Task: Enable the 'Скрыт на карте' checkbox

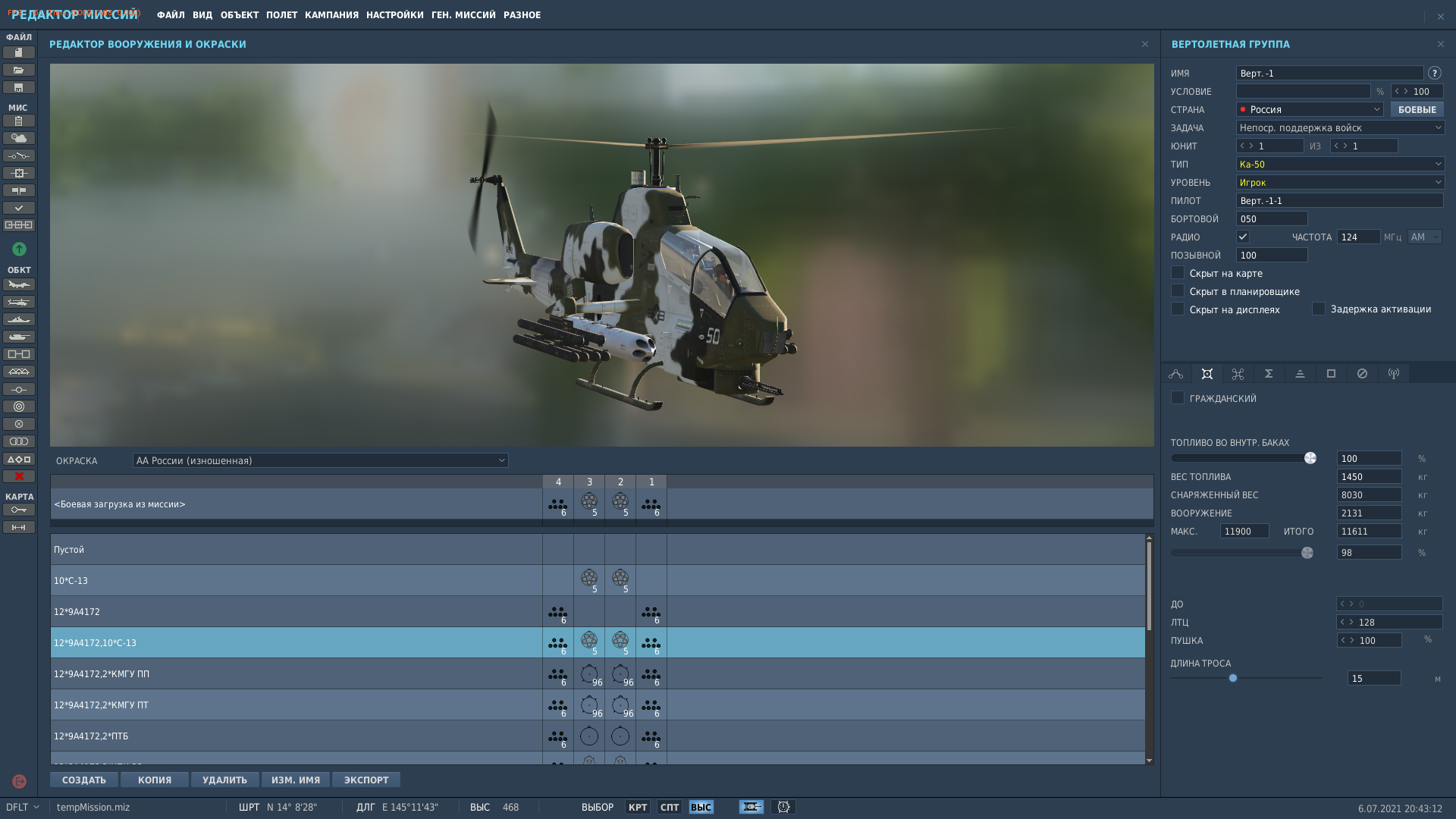Action: point(1177,273)
